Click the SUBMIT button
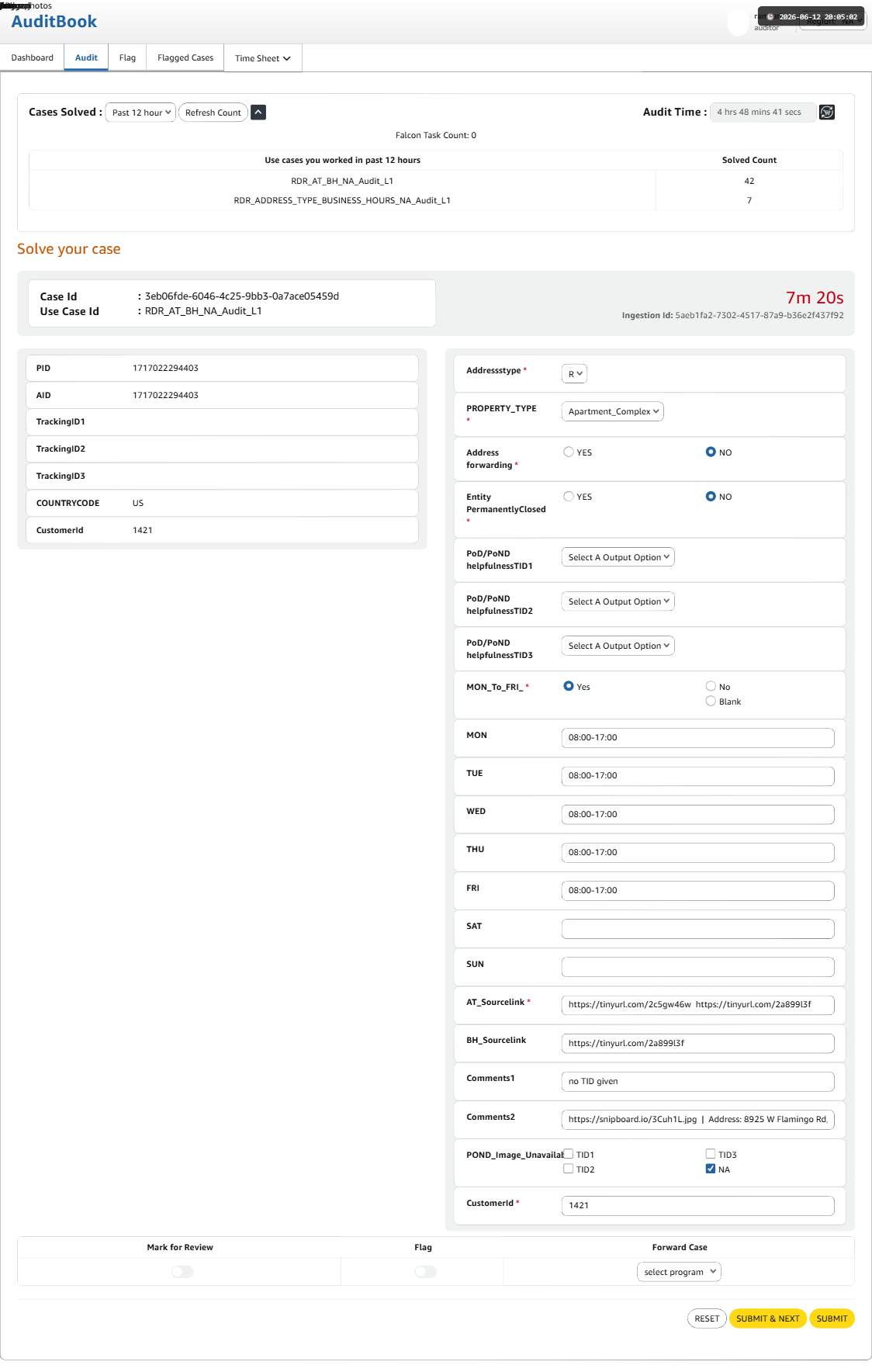The image size is (872, 1372). (x=832, y=1318)
